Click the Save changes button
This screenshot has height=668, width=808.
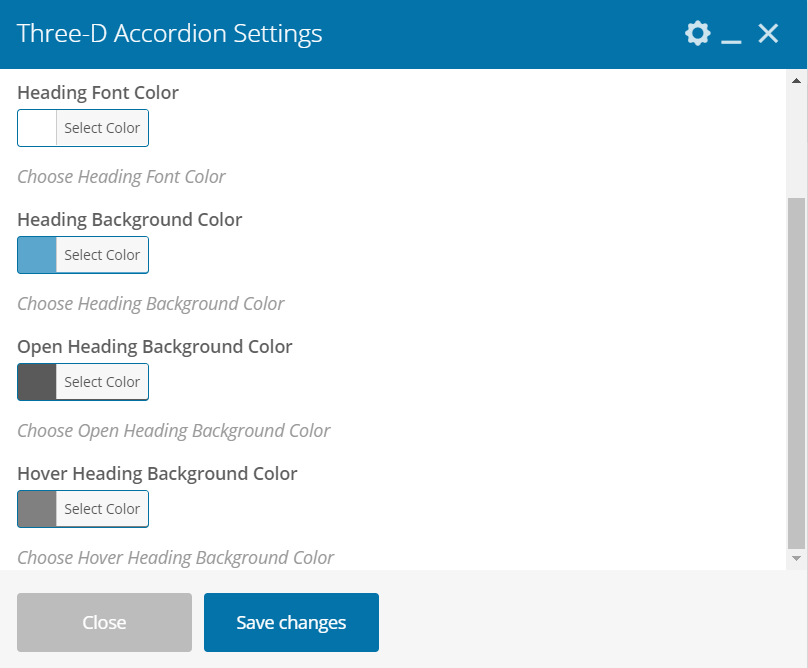coord(291,622)
